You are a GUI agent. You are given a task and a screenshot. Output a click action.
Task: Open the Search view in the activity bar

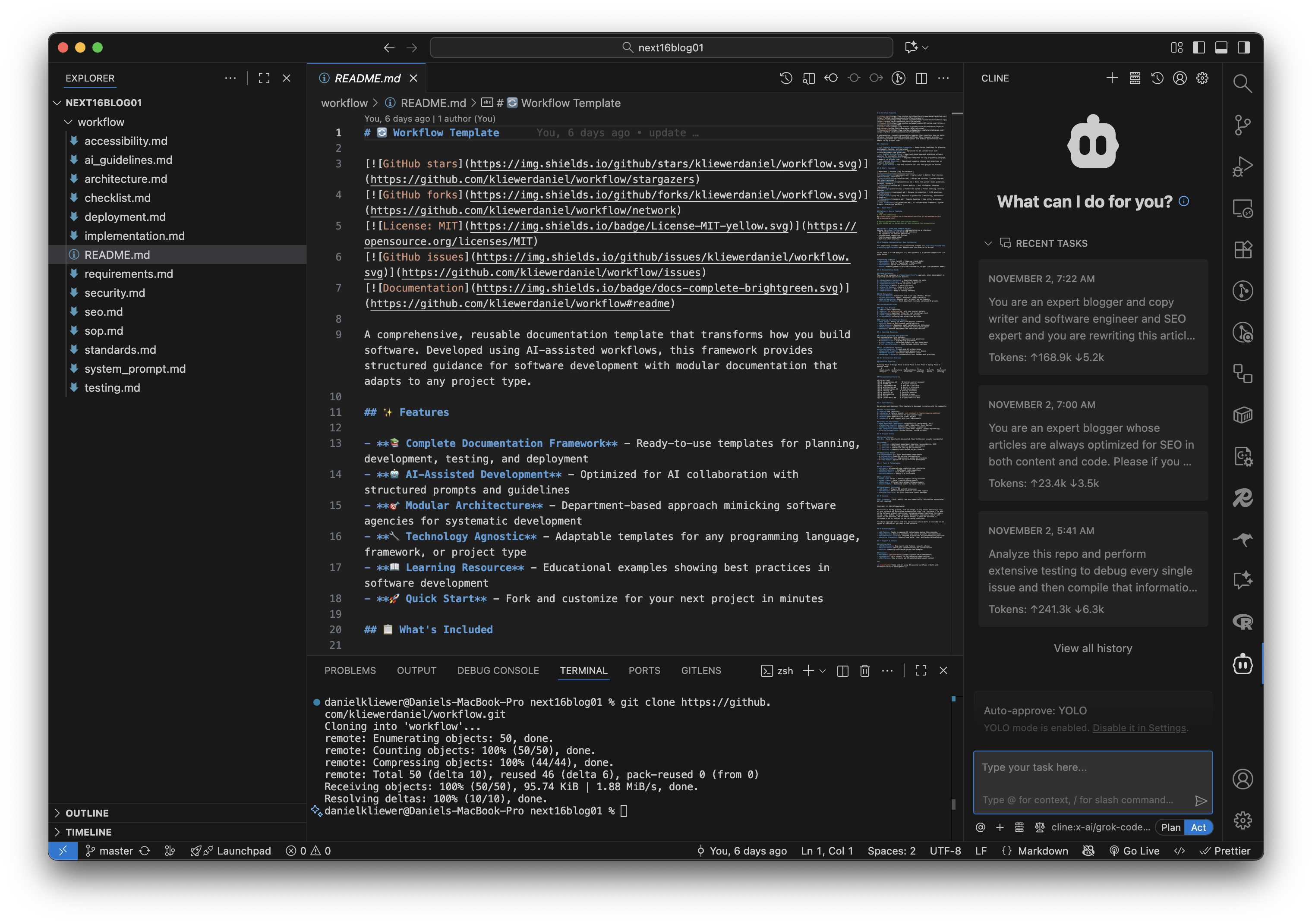coord(1243,83)
